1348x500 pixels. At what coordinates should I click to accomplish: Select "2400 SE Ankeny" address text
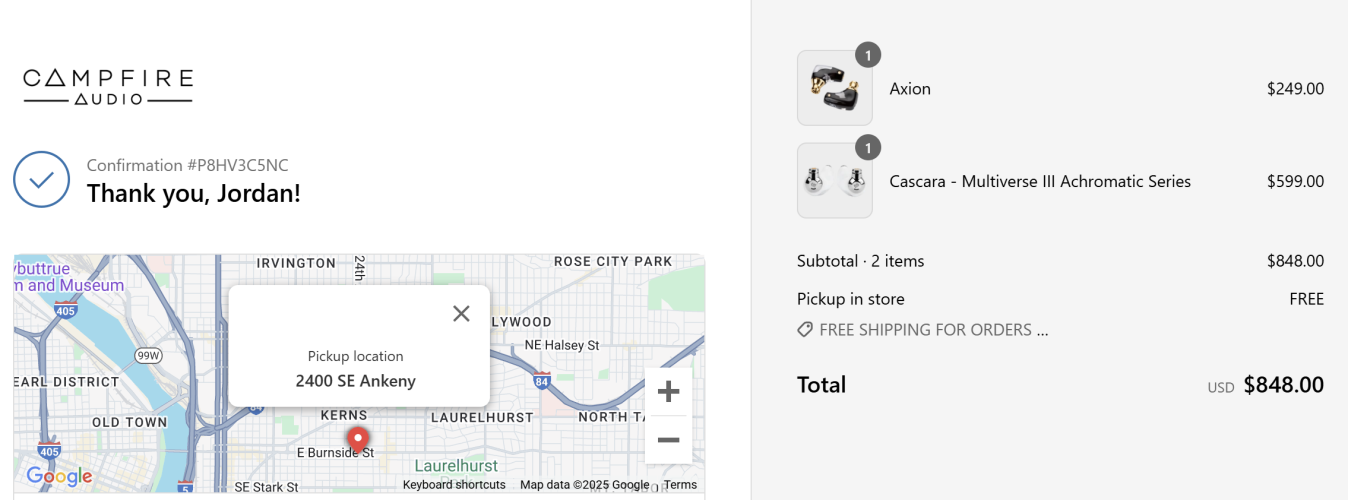[356, 381]
